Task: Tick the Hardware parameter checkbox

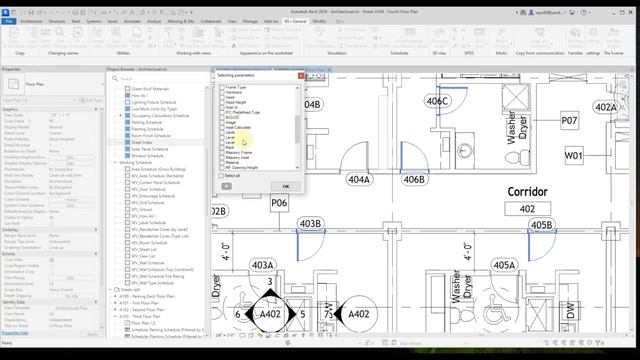Action: [222, 92]
